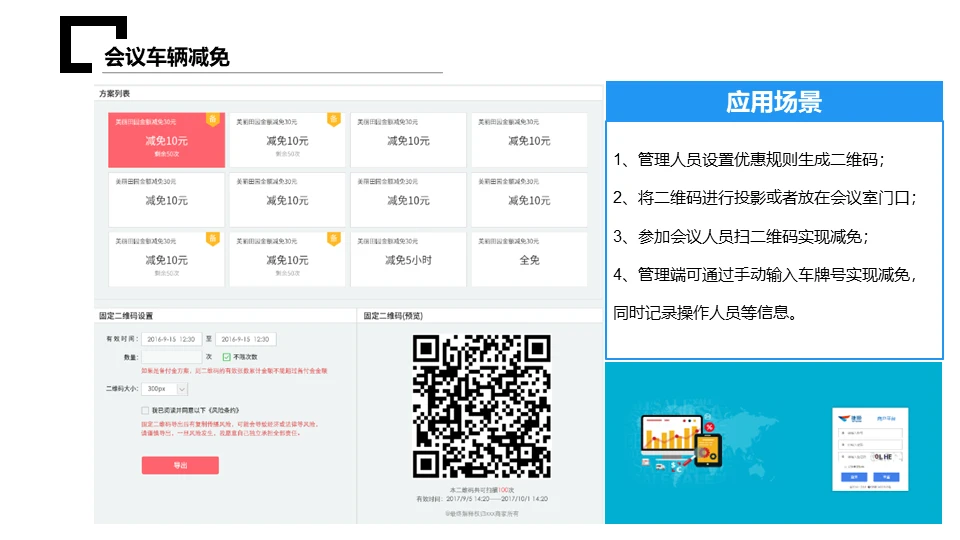960x540 pixels.
Task: Click text 同时记录操作人员等信息
Action: [x=701, y=313]
